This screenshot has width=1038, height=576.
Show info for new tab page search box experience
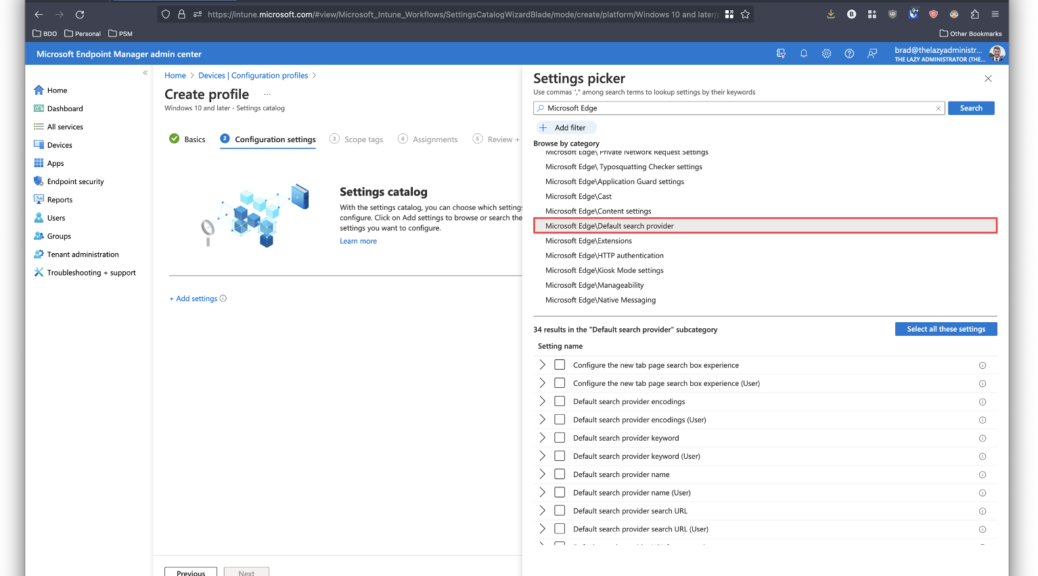click(982, 365)
